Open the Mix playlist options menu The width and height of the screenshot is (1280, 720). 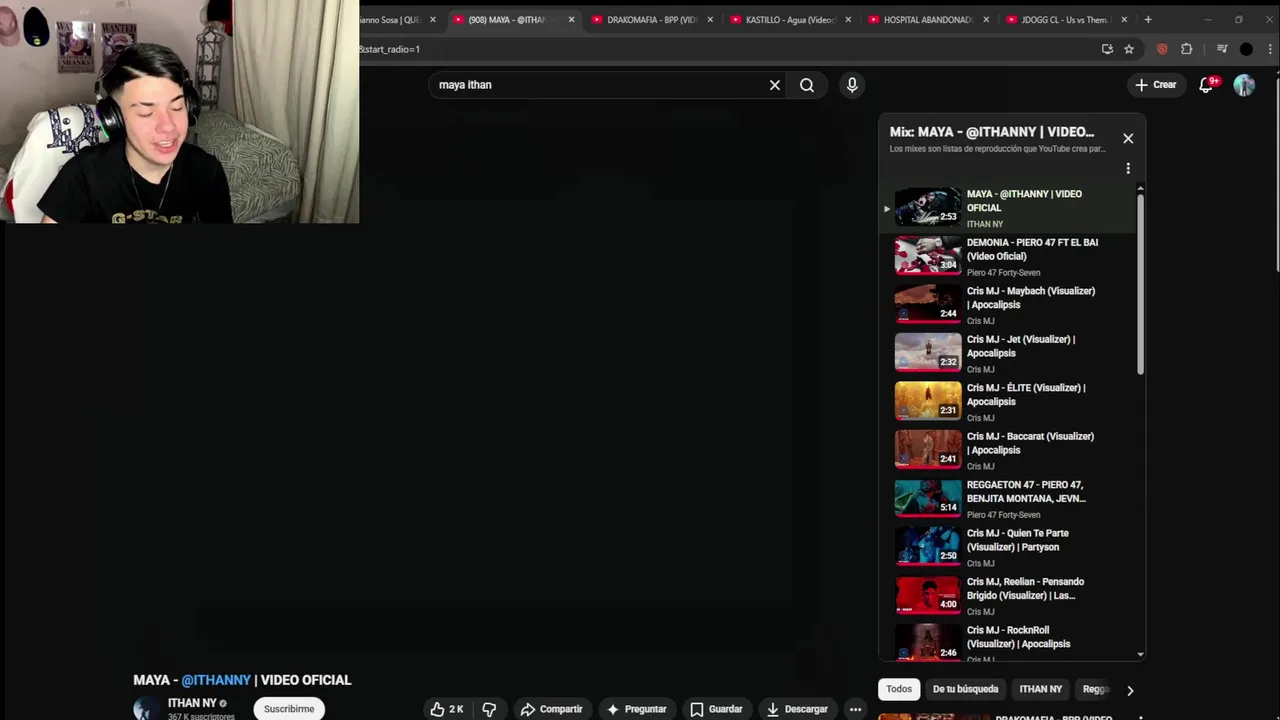(x=1128, y=168)
